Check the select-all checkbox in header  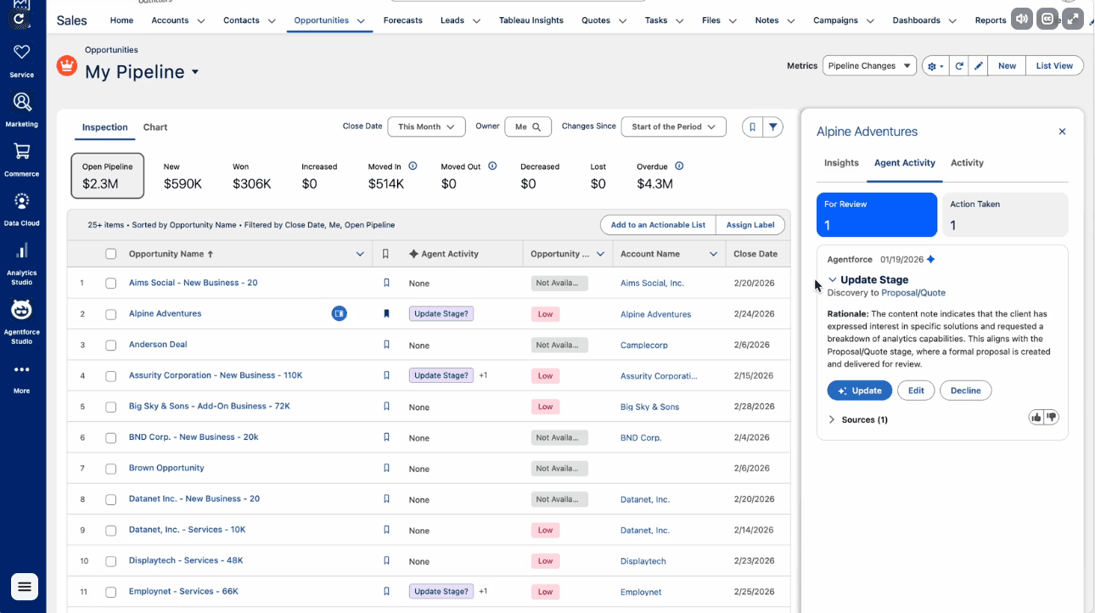[x=111, y=254]
